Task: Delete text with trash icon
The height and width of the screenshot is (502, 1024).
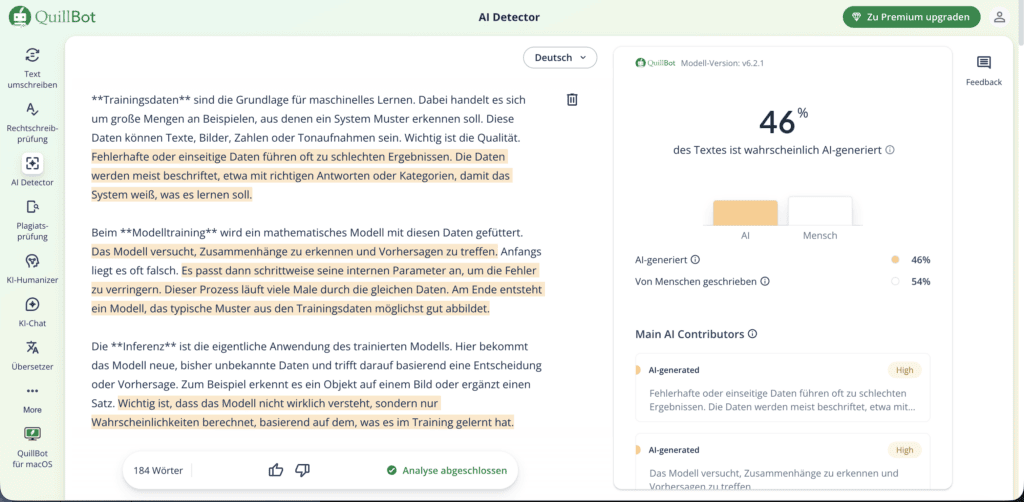Action: coord(571,99)
